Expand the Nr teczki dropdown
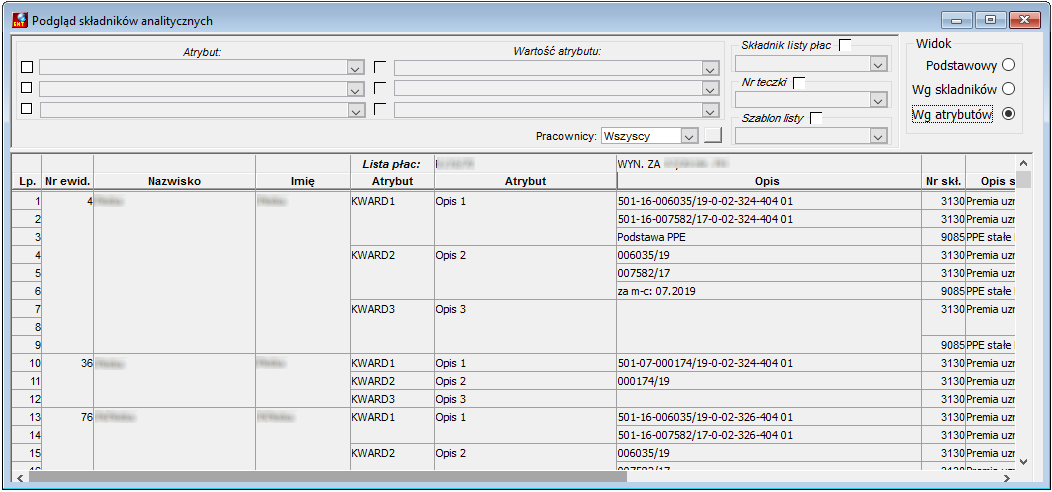The height and width of the screenshot is (492, 1052). (x=878, y=100)
